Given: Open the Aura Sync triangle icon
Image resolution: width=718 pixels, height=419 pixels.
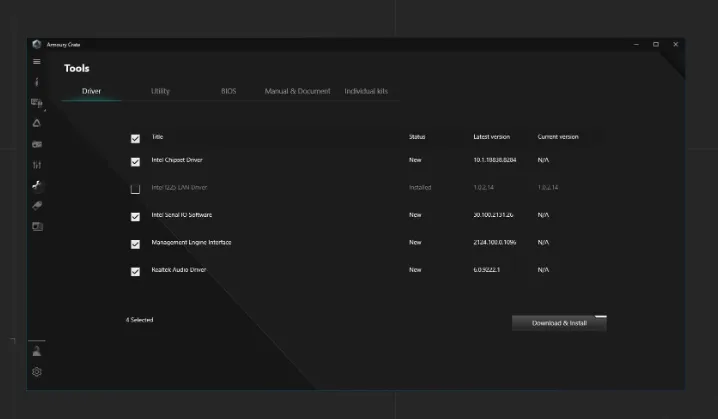Looking at the screenshot, I should coord(37,123).
